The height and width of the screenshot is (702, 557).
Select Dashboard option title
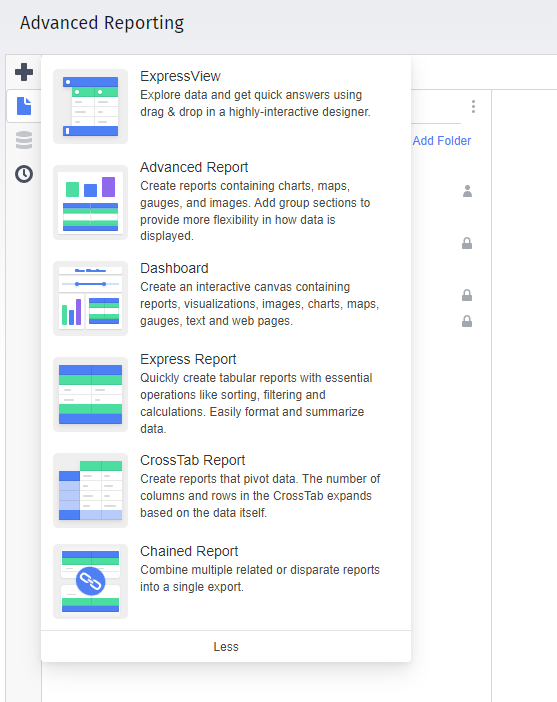[174, 268]
